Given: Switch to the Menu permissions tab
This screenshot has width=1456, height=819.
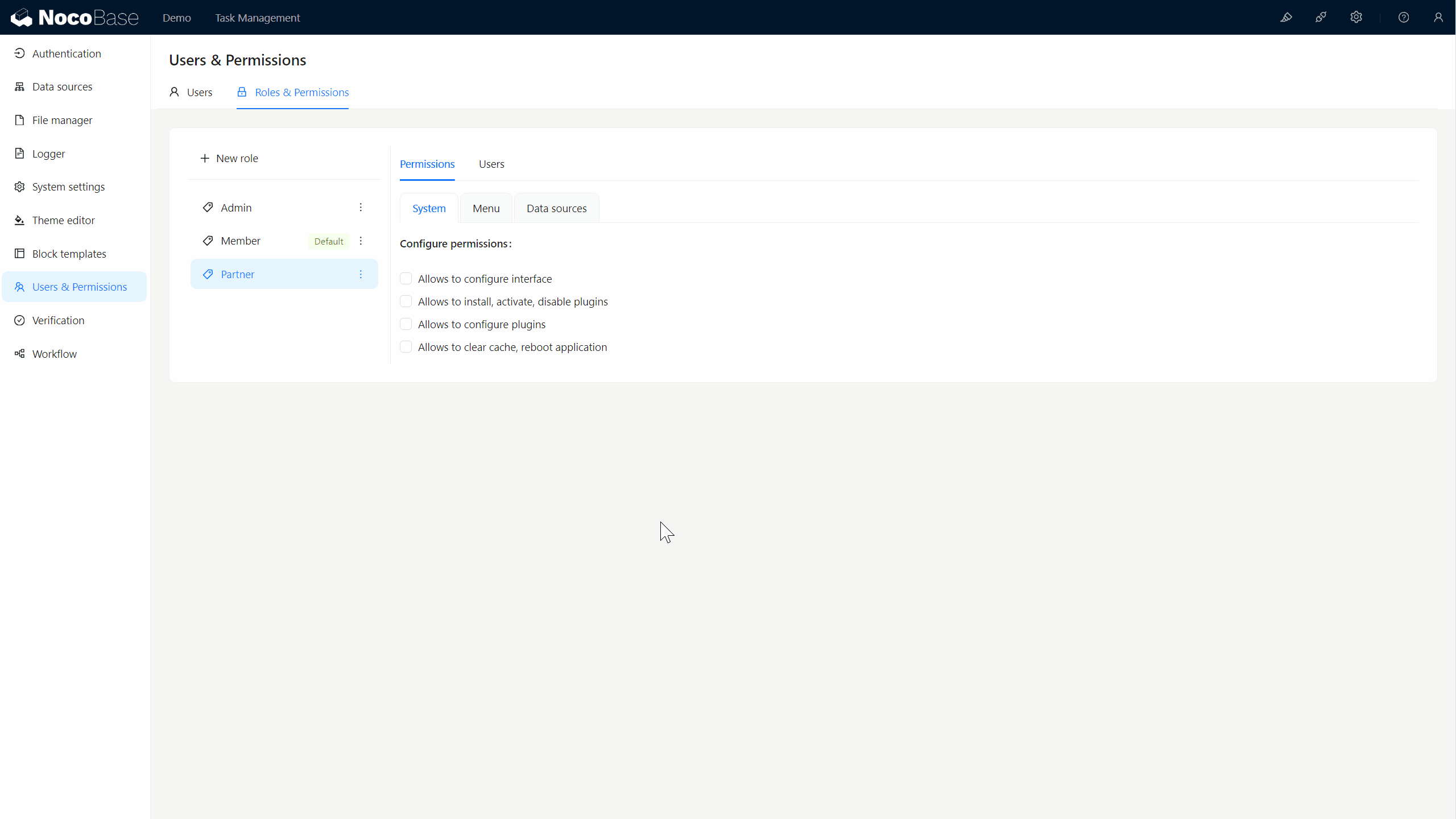Looking at the screenshot, I should [486, 208].
